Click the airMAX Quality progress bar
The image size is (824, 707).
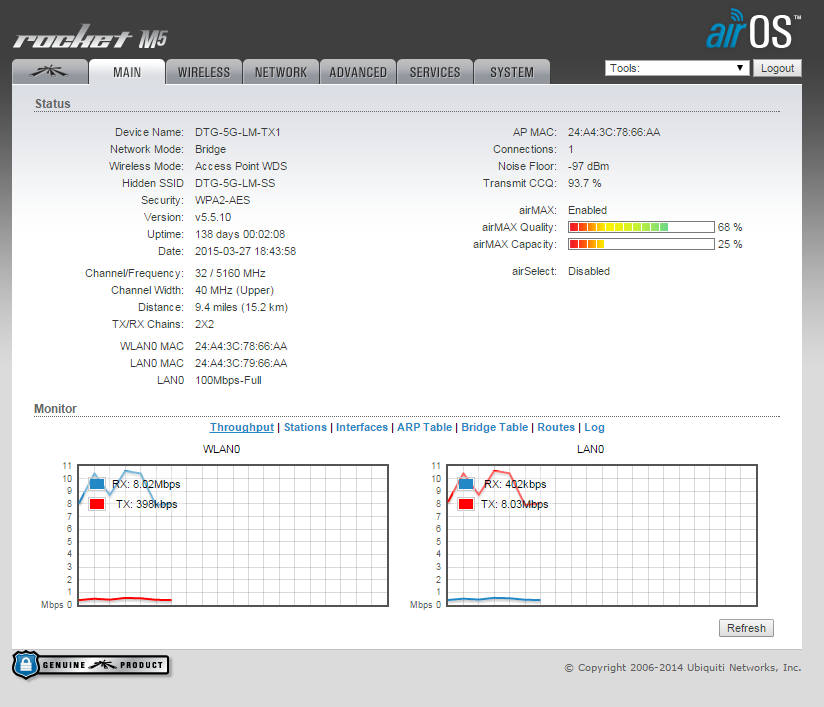pyautogui.click(x=641, y=227)
